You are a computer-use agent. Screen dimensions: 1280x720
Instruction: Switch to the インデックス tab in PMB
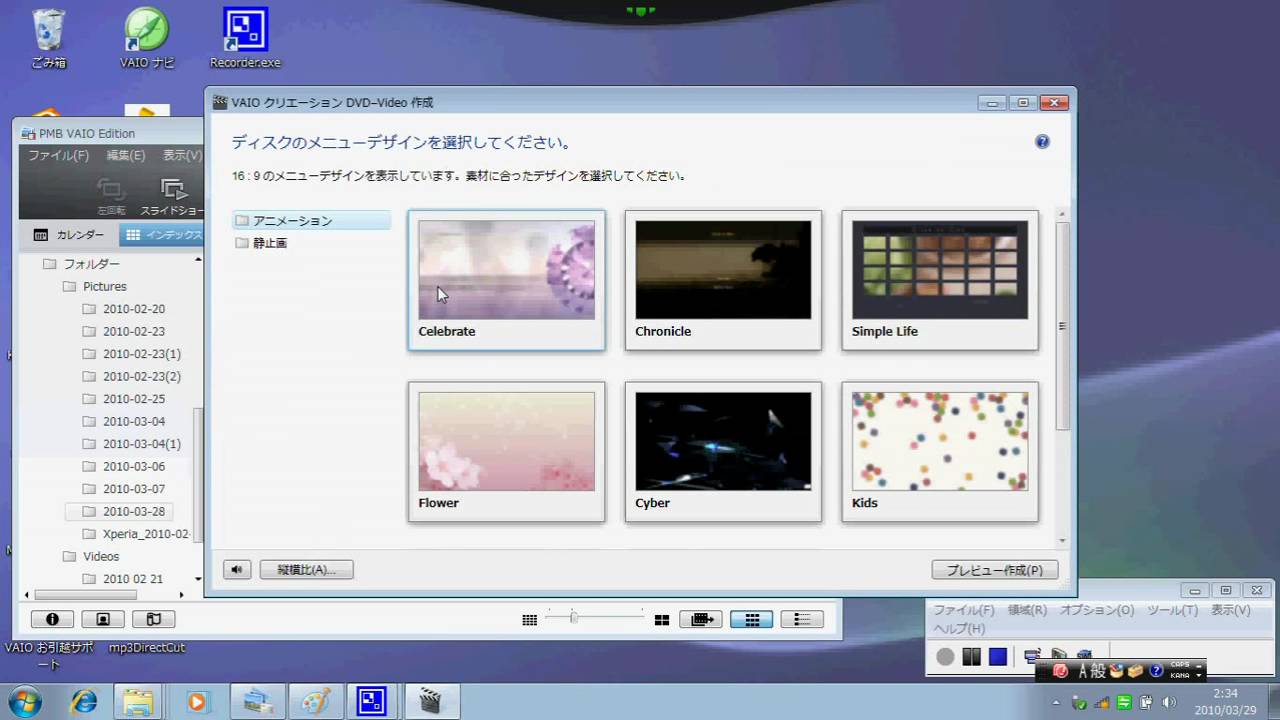pos(163,235)
